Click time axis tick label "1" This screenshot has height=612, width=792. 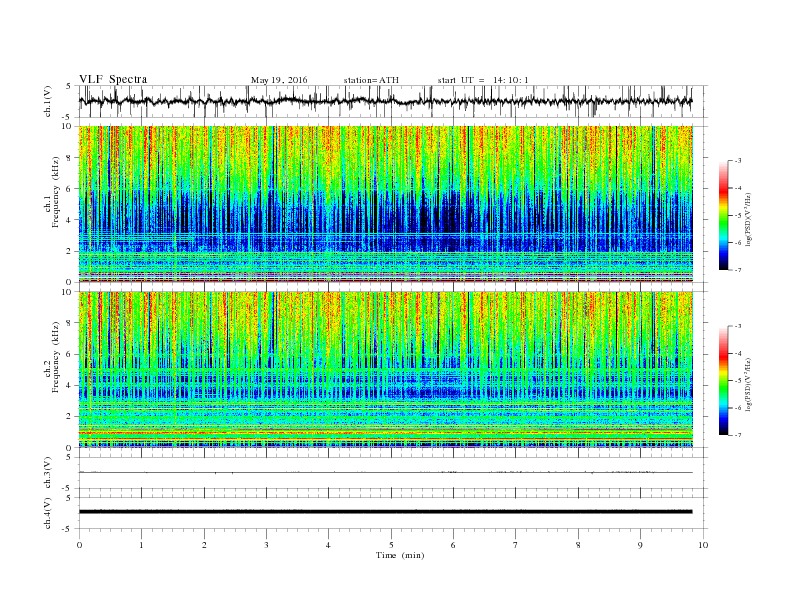141,545
